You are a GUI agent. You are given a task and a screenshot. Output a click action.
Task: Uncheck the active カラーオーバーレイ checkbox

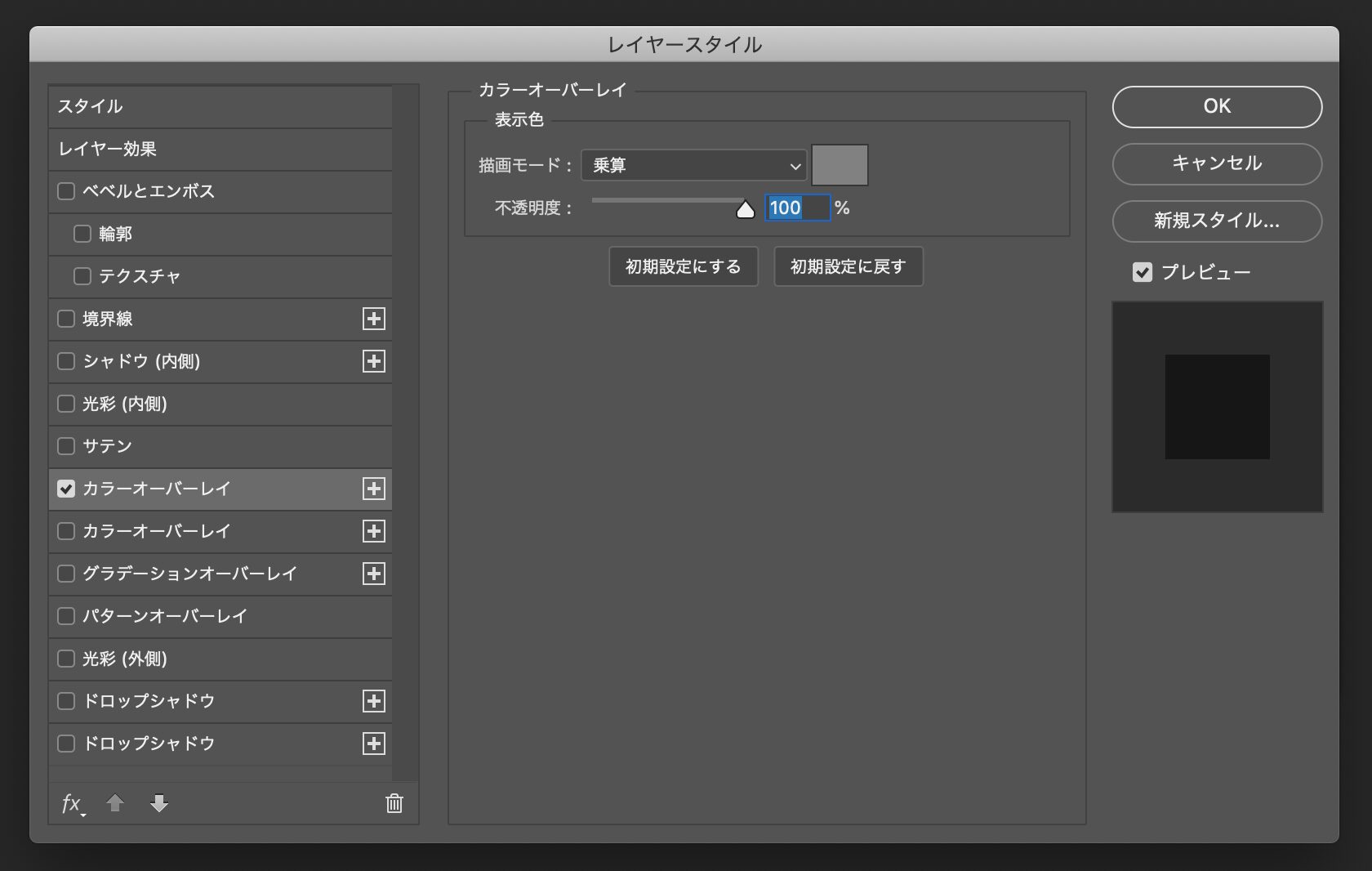coord(66,489)
